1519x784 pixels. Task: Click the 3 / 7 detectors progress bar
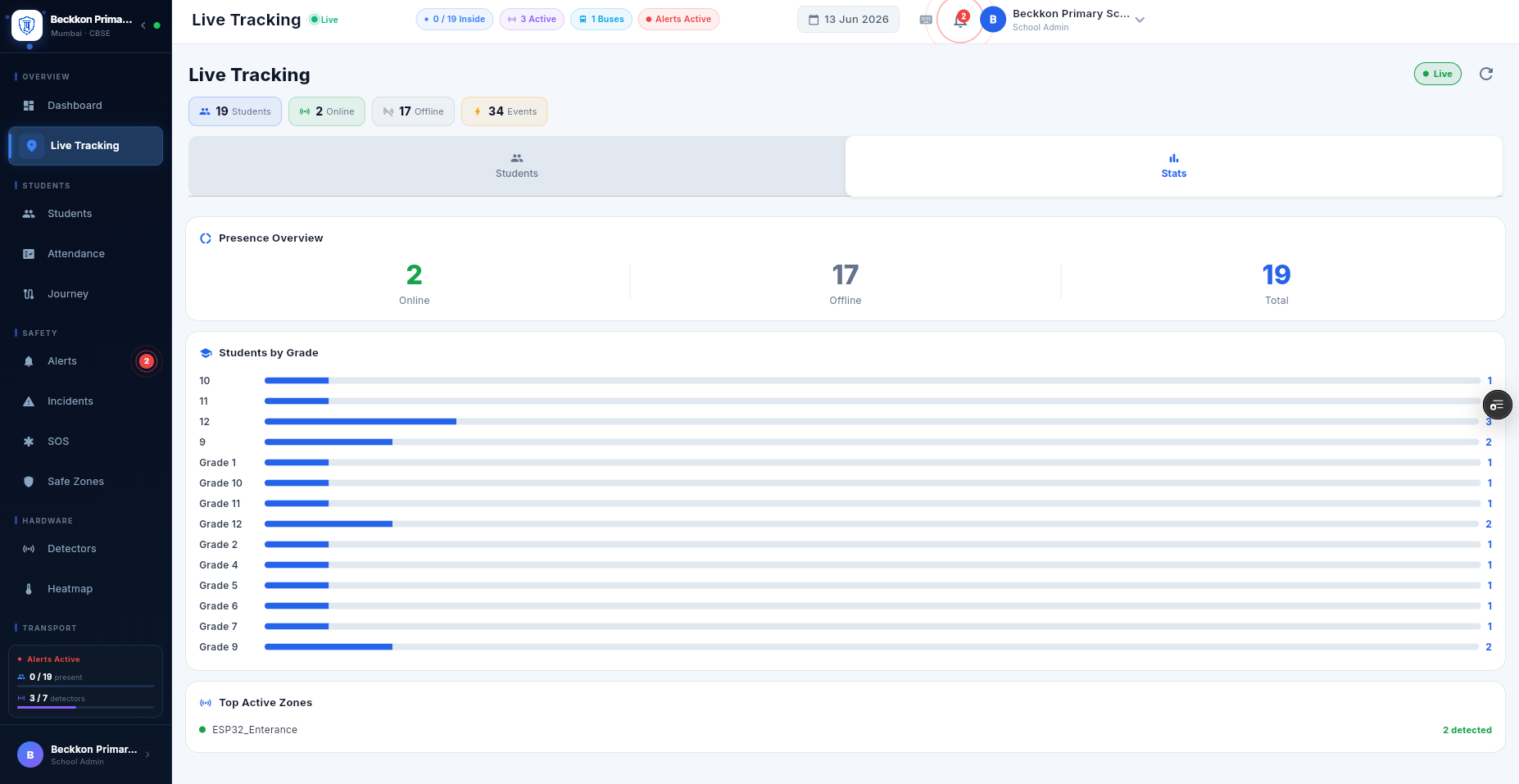point(85,707)
